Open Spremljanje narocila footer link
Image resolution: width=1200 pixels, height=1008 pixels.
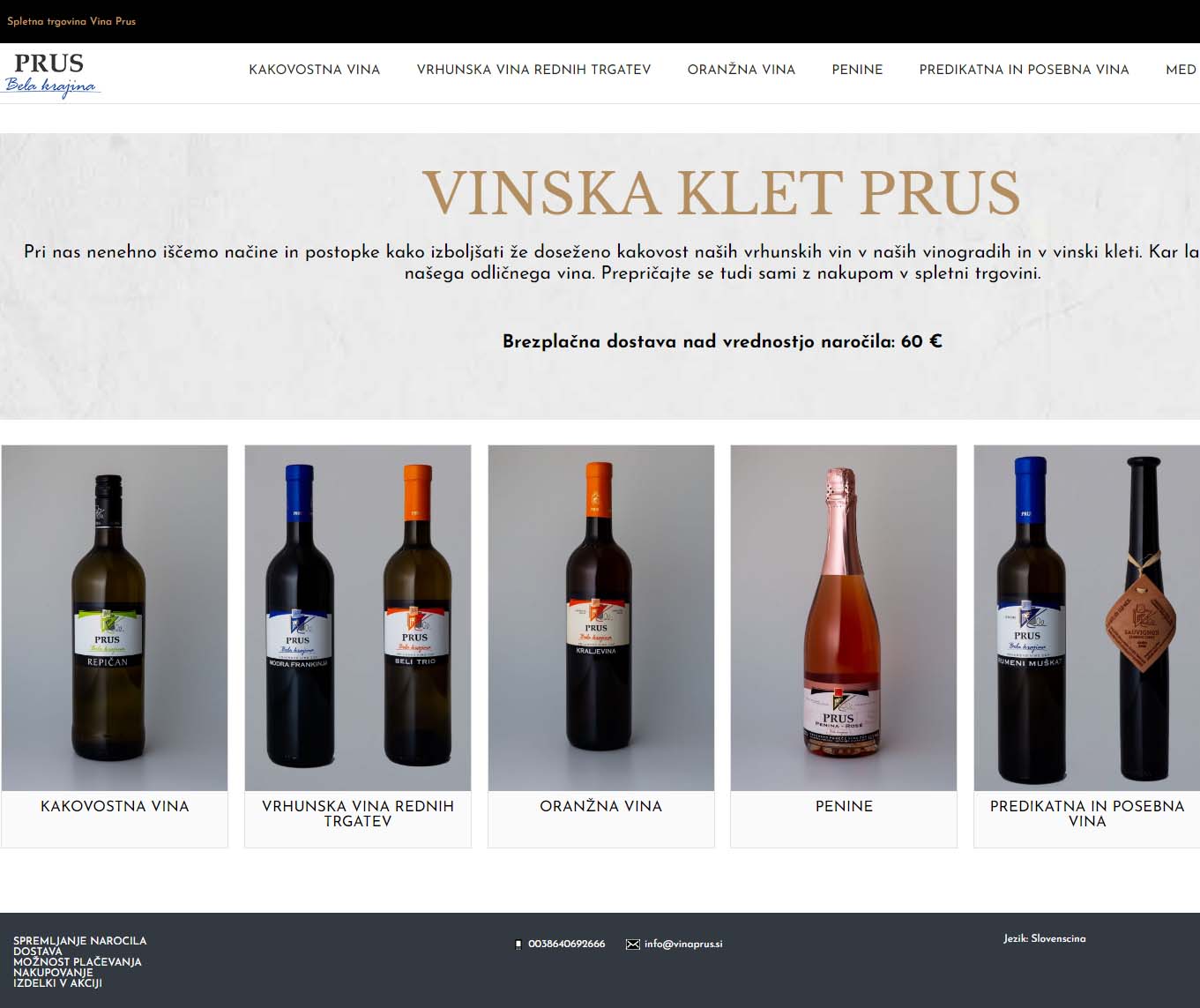tap(80, 941)
